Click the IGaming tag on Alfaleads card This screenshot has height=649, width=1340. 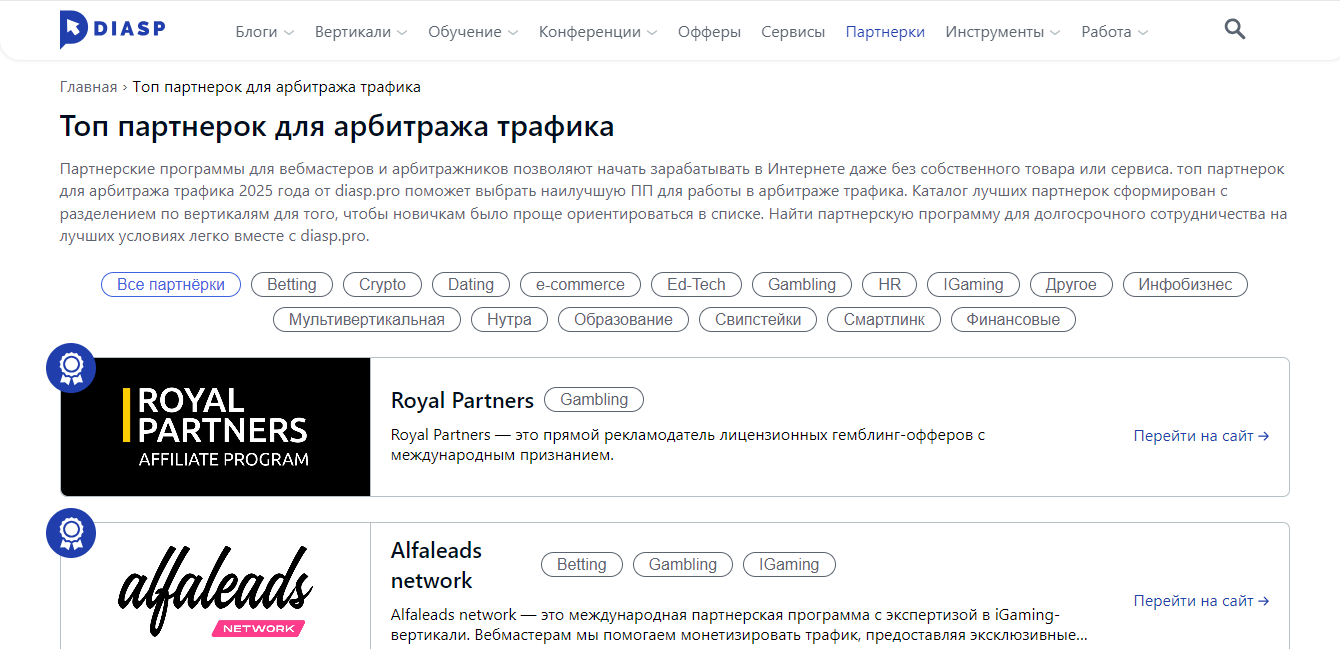(x=789, y=565)
